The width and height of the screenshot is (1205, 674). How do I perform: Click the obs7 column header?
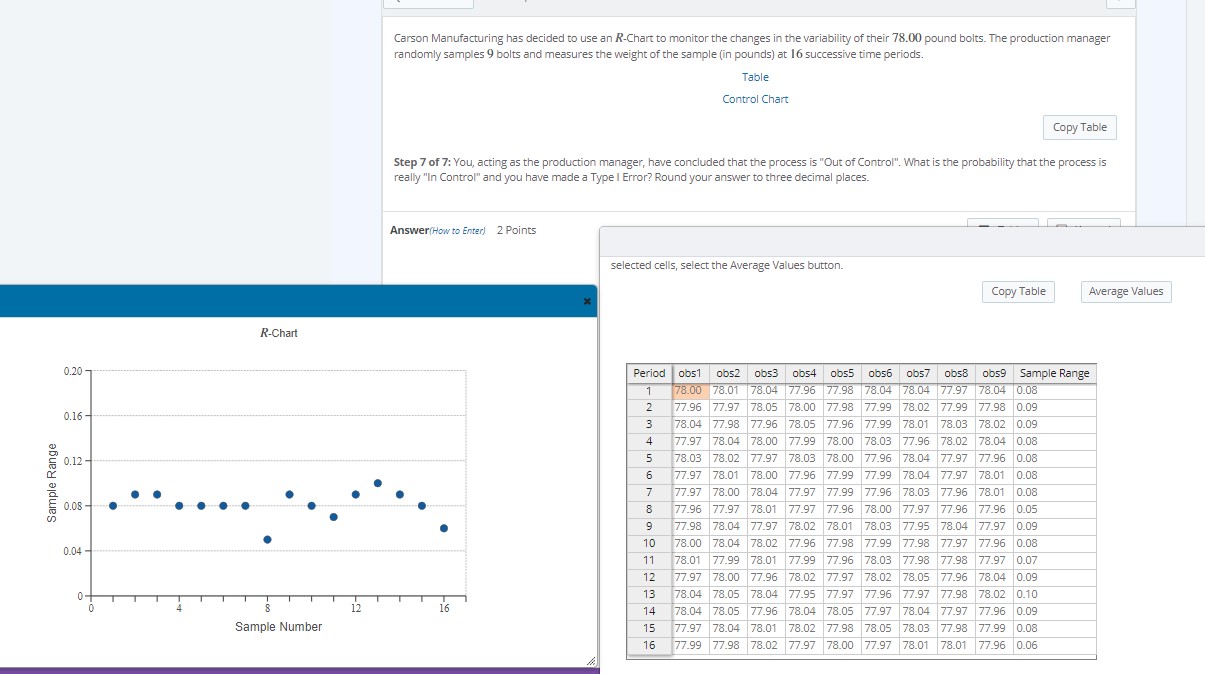[x=918, y=373]
